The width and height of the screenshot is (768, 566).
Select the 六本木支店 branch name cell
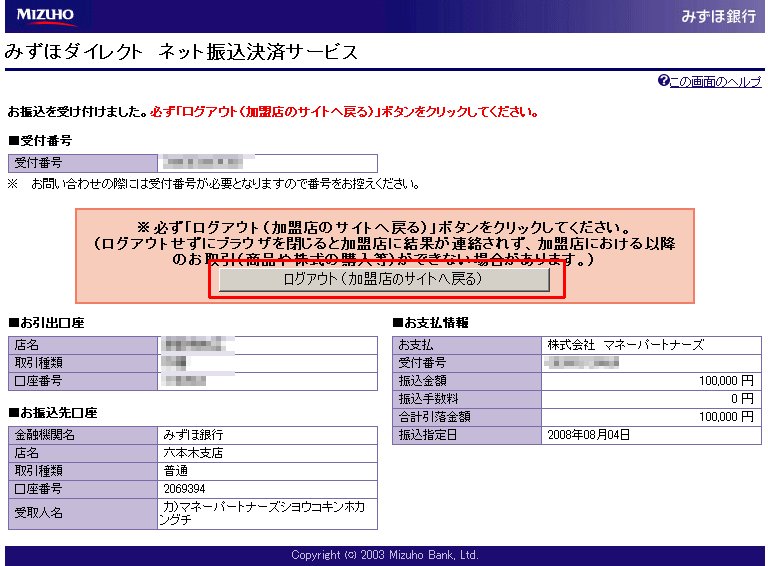pyautogui.click(x=267, y=453)
